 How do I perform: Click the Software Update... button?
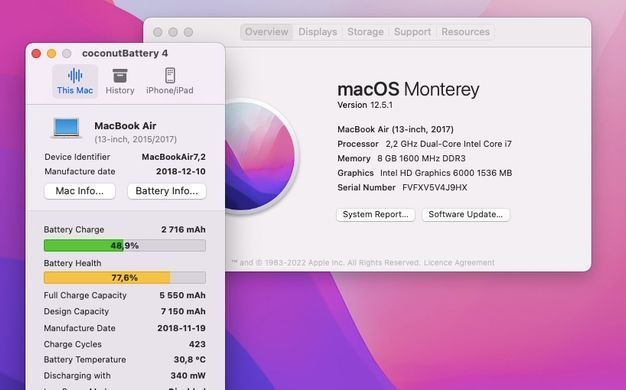(x=466, y=214)
